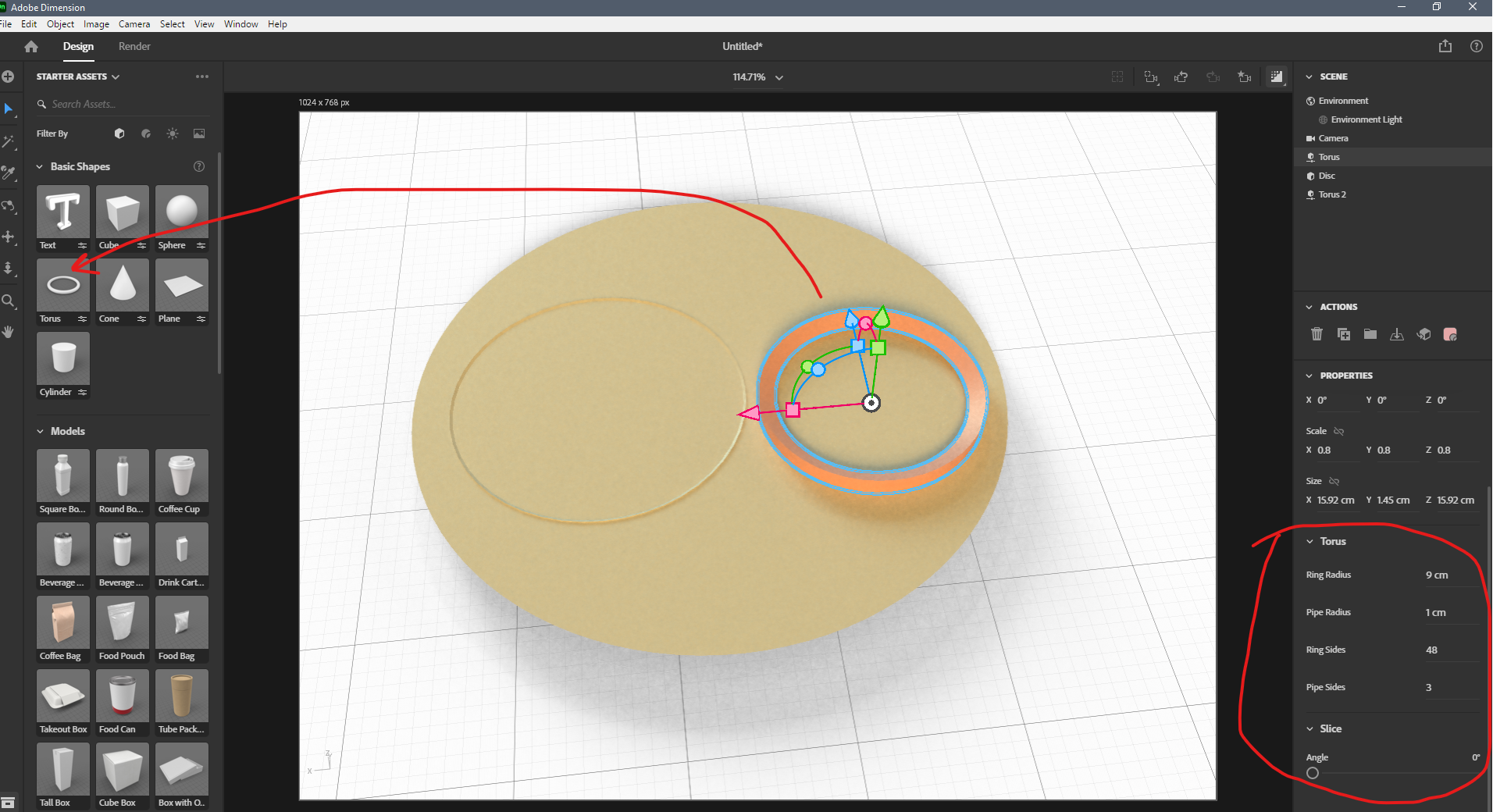Open the Camera menu

tap(134, 23)
